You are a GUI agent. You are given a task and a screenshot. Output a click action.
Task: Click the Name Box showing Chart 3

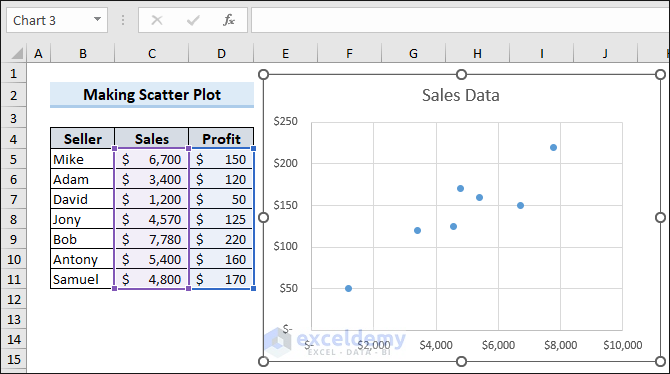point(57,20)
